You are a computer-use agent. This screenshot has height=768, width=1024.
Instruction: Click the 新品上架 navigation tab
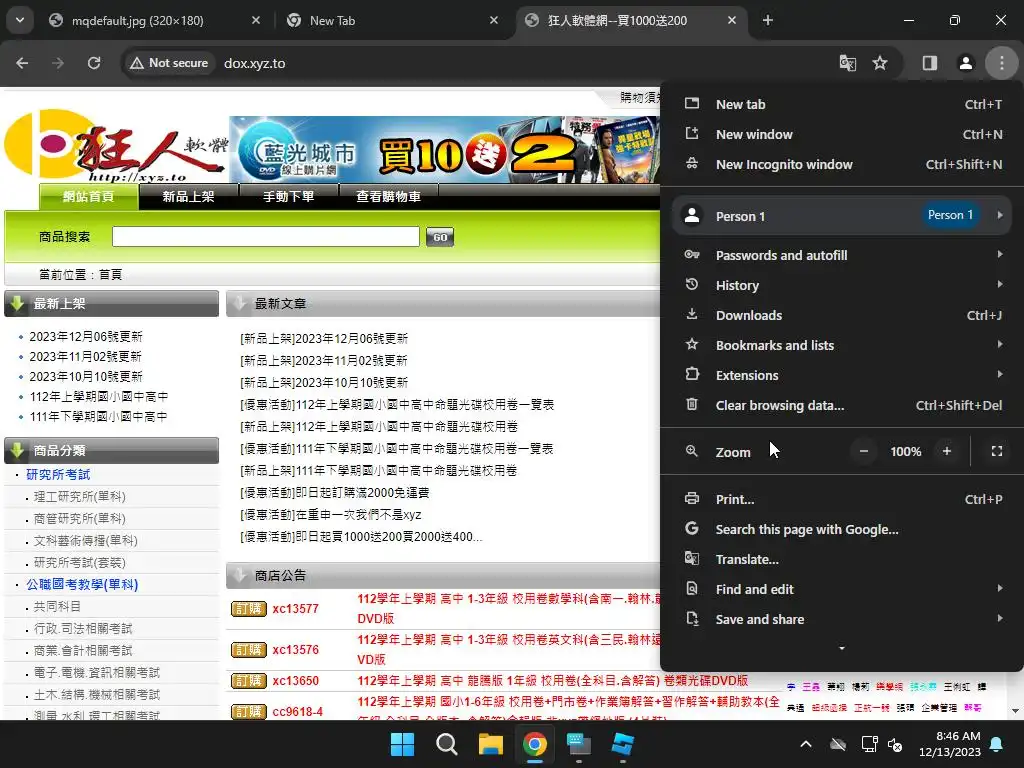[188, 197]
